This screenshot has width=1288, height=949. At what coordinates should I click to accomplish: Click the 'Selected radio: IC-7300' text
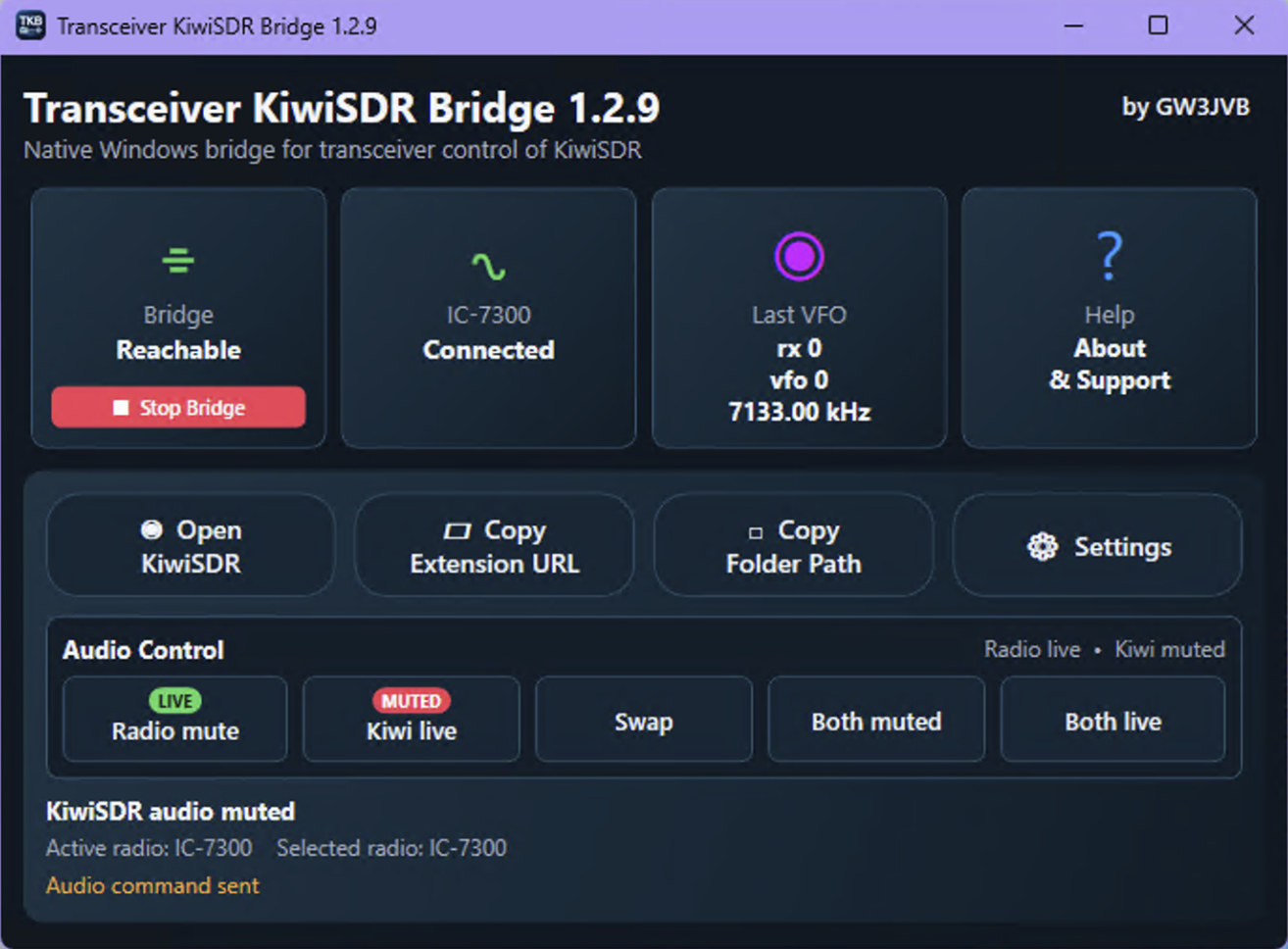[x=391, y=848]
